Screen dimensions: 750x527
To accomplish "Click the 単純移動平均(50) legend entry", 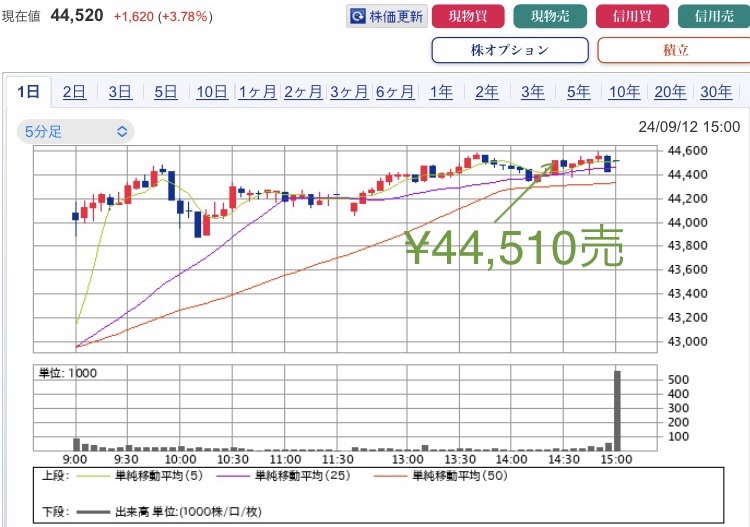I will pos(441,476).
